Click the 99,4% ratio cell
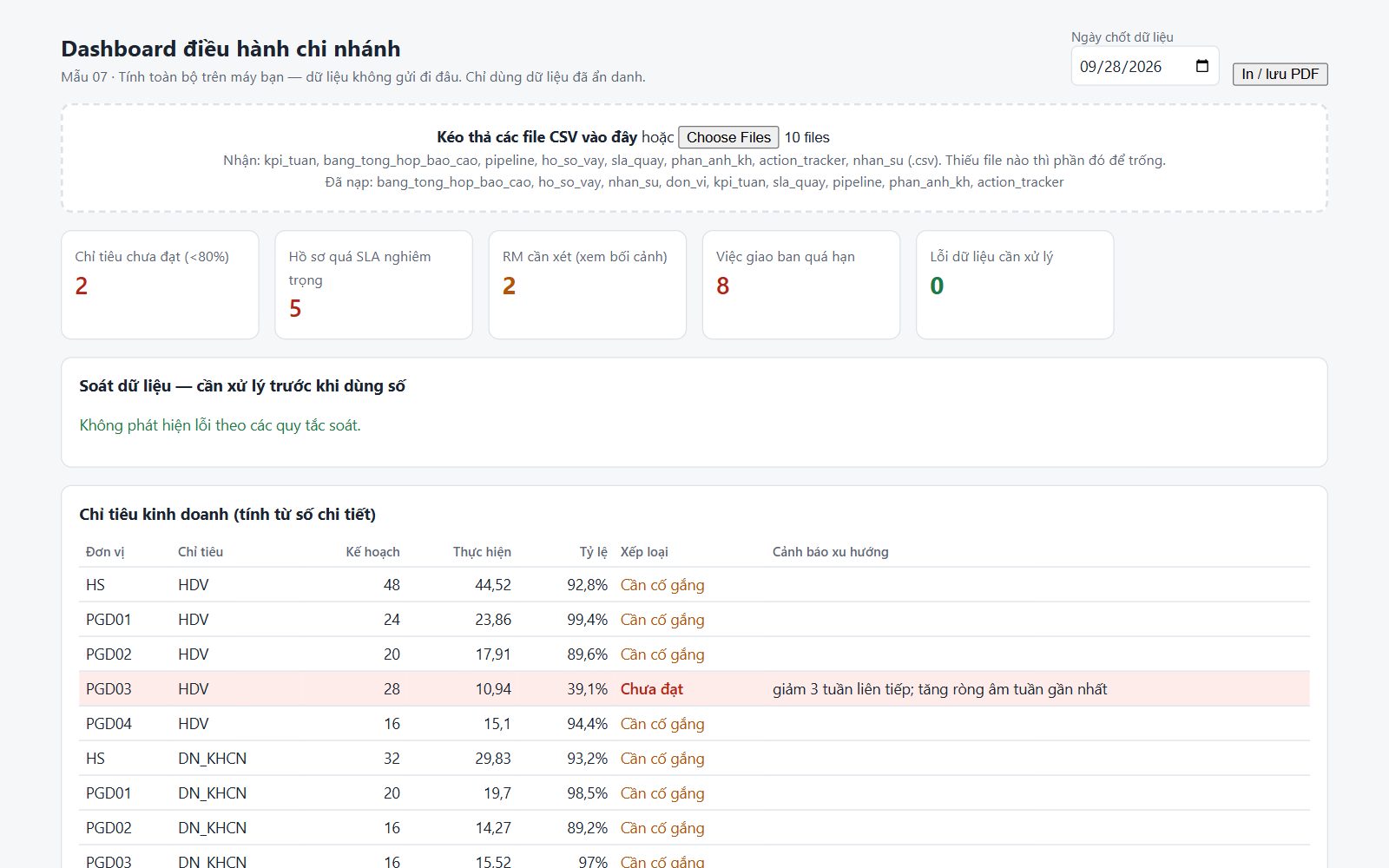The width and height of the screenshot is (1389, 868). [x=587, y=620]
